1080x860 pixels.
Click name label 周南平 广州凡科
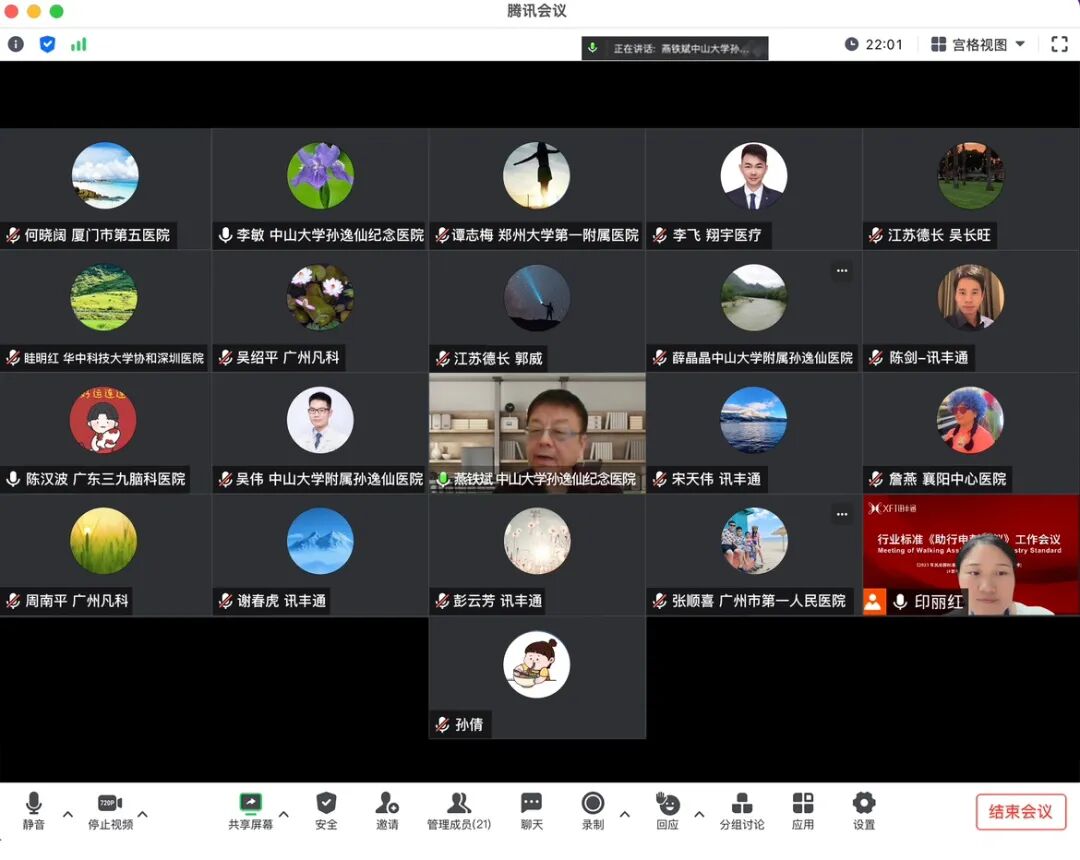pos(77,601)
